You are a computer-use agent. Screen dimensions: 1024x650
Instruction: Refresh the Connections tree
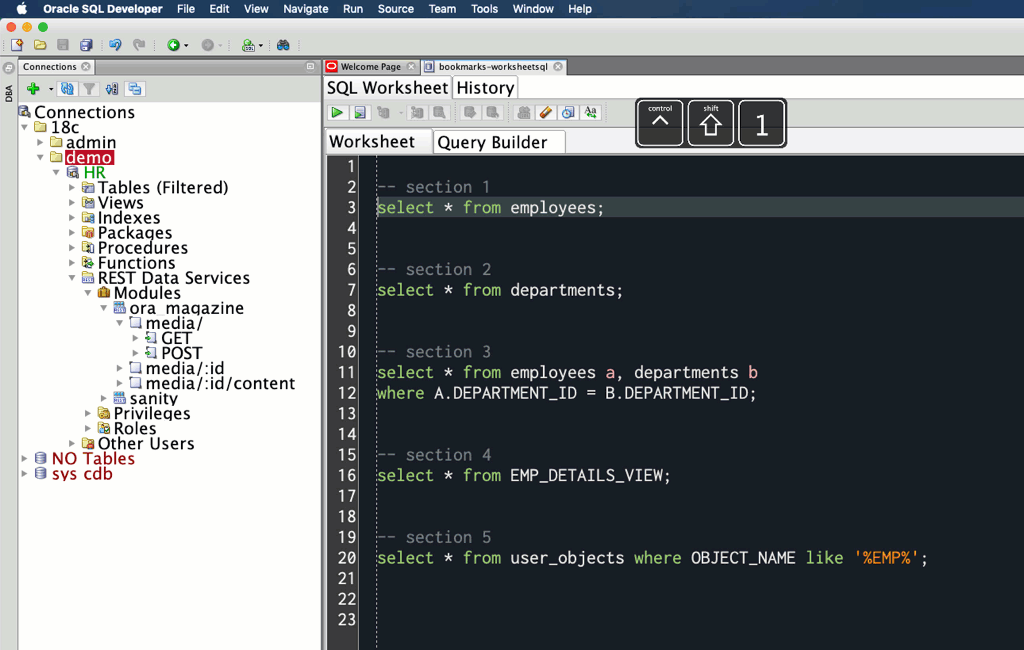coord(67,89)
